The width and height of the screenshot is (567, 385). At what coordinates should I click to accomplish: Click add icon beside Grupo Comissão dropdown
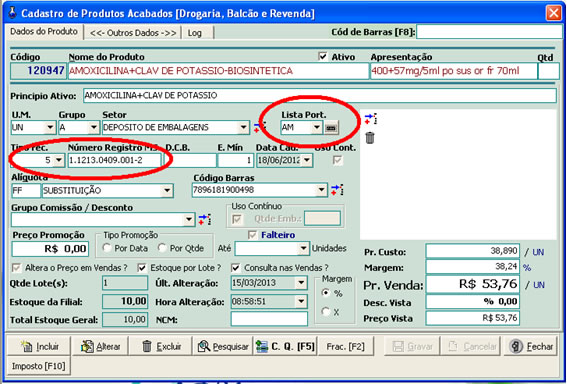(x=205, y=219)
